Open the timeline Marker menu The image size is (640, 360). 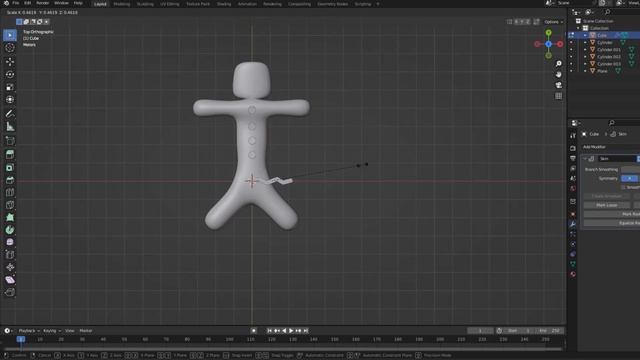[86, 331]
